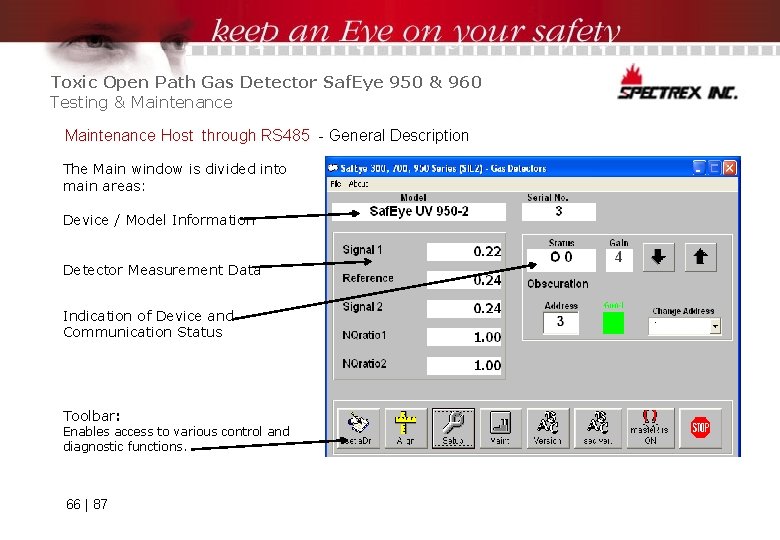Open the File menu
The width and height of the screenshot is (780, 540).
point(336,184)
